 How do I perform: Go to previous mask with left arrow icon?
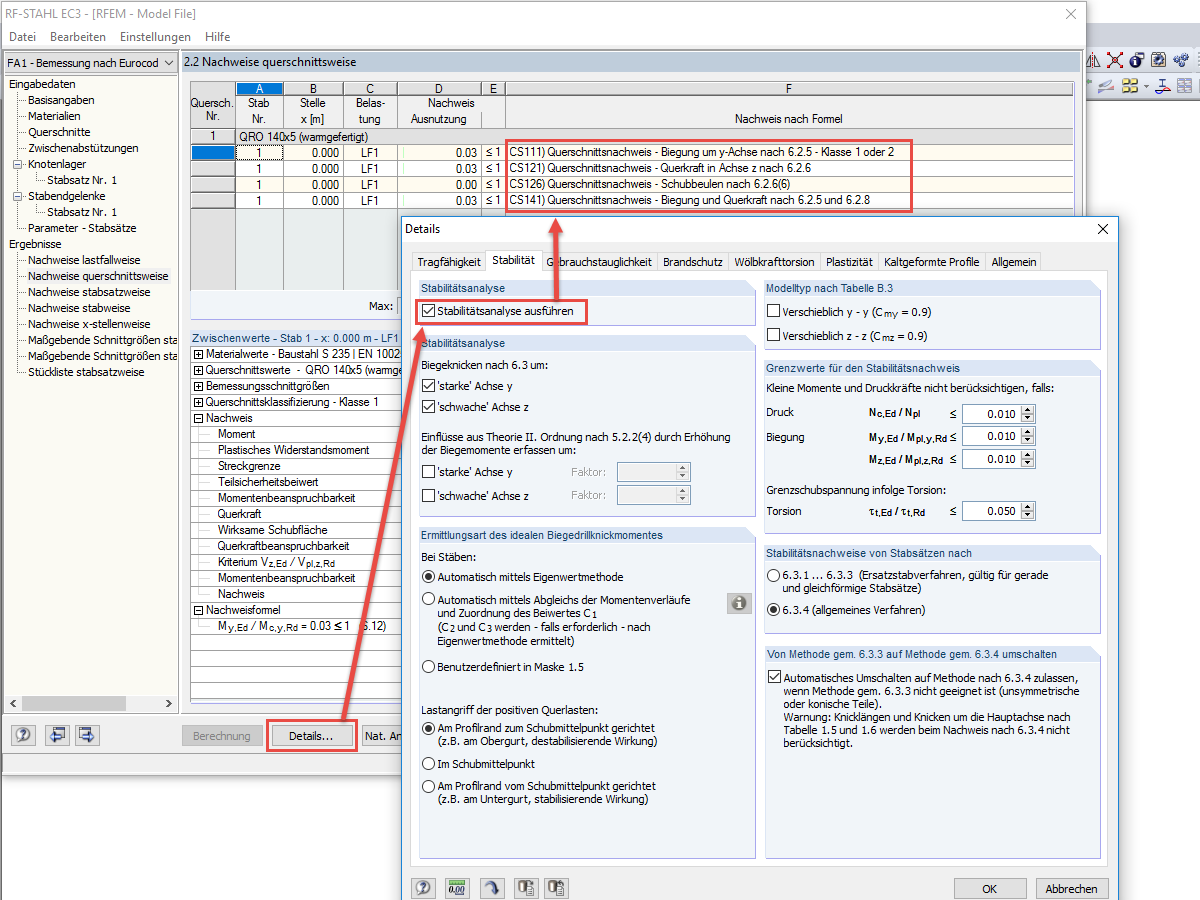[56, 735]
